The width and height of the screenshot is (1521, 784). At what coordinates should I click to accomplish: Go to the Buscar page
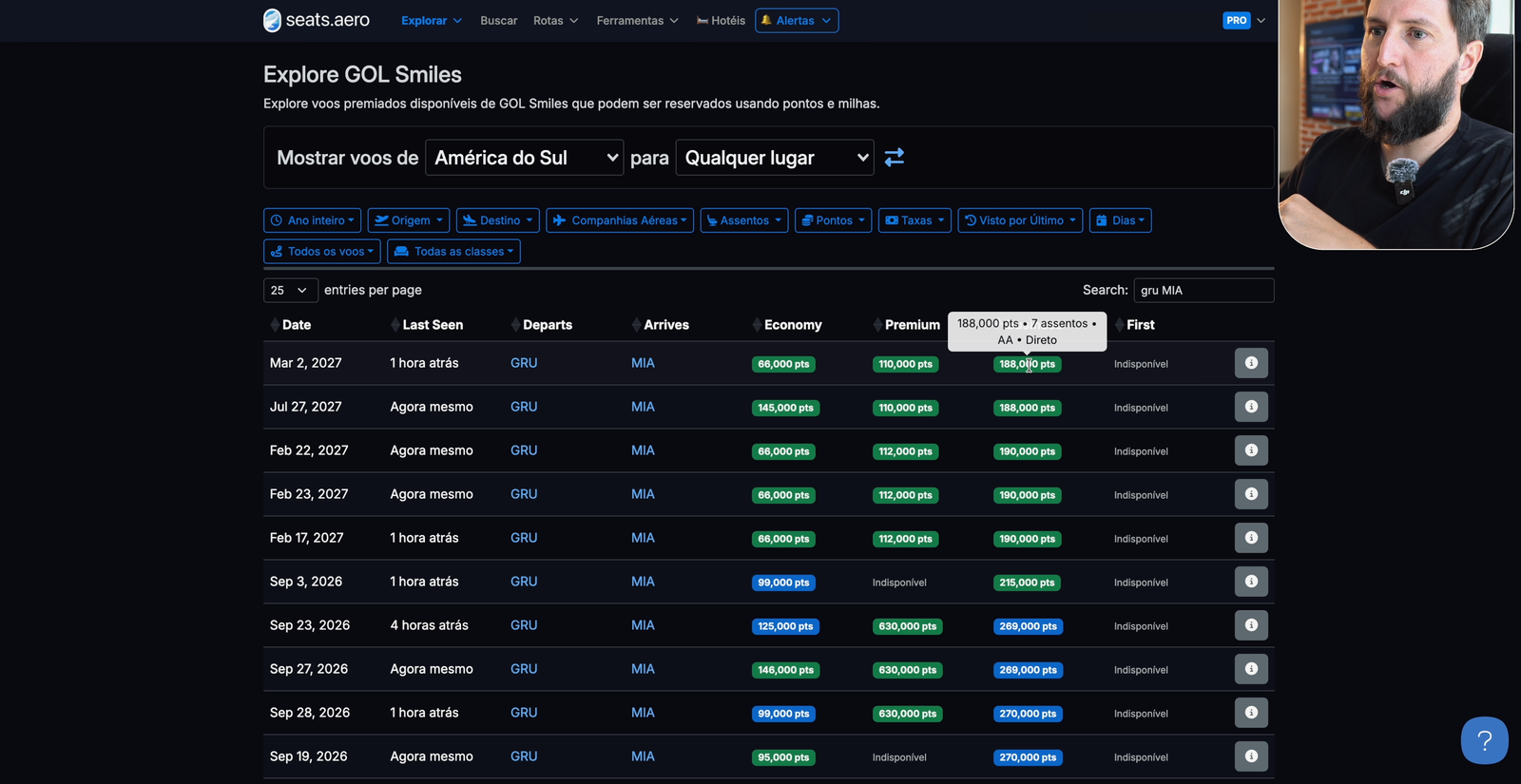click(x=499, y=21)
